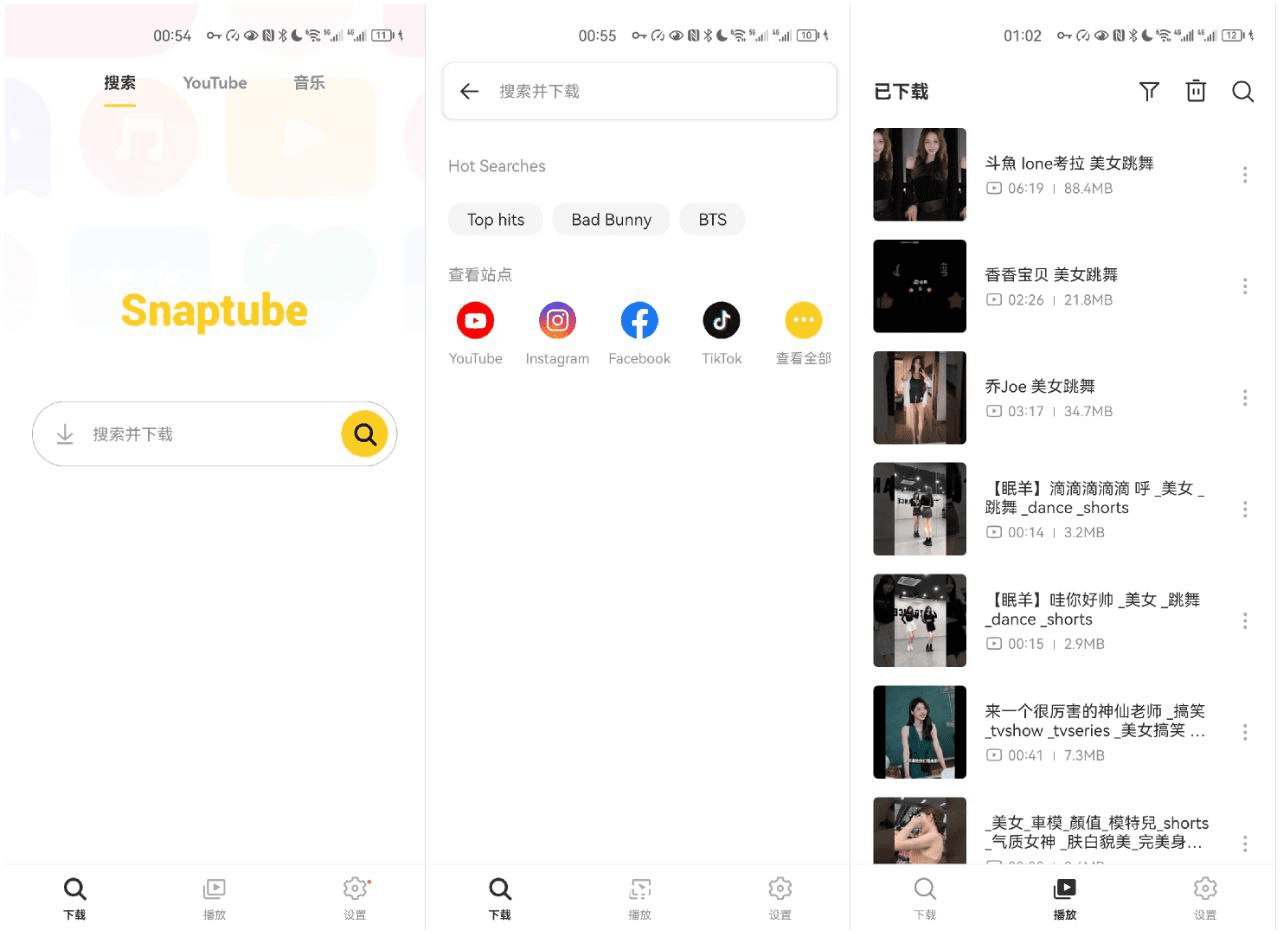This screenshot has width=1280, height=934.
Task: Open 设置 gear in first screen bottom bar
Action: (x=355, y=899)
